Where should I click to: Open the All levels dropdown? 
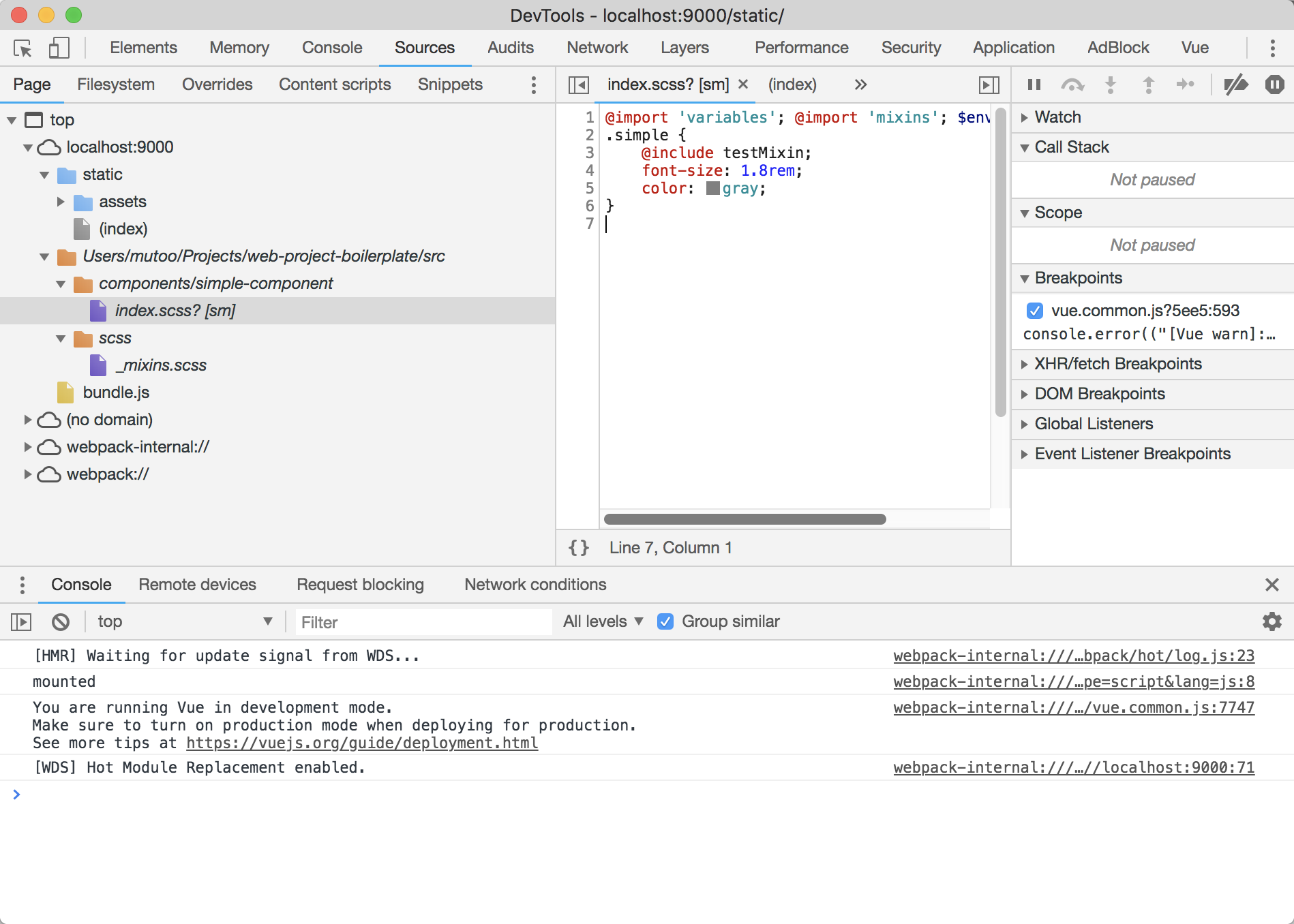pyautogui.click(x=601, y=621)
